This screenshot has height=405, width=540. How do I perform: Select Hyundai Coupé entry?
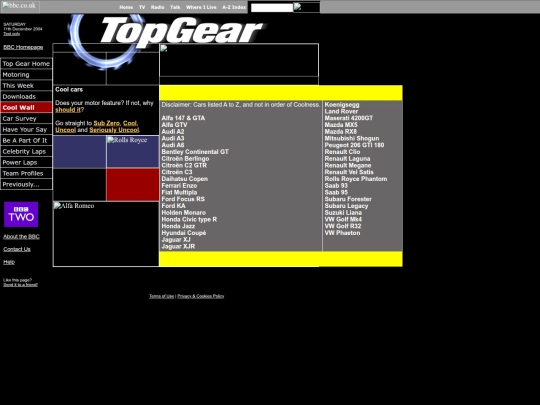click(184, 233)
